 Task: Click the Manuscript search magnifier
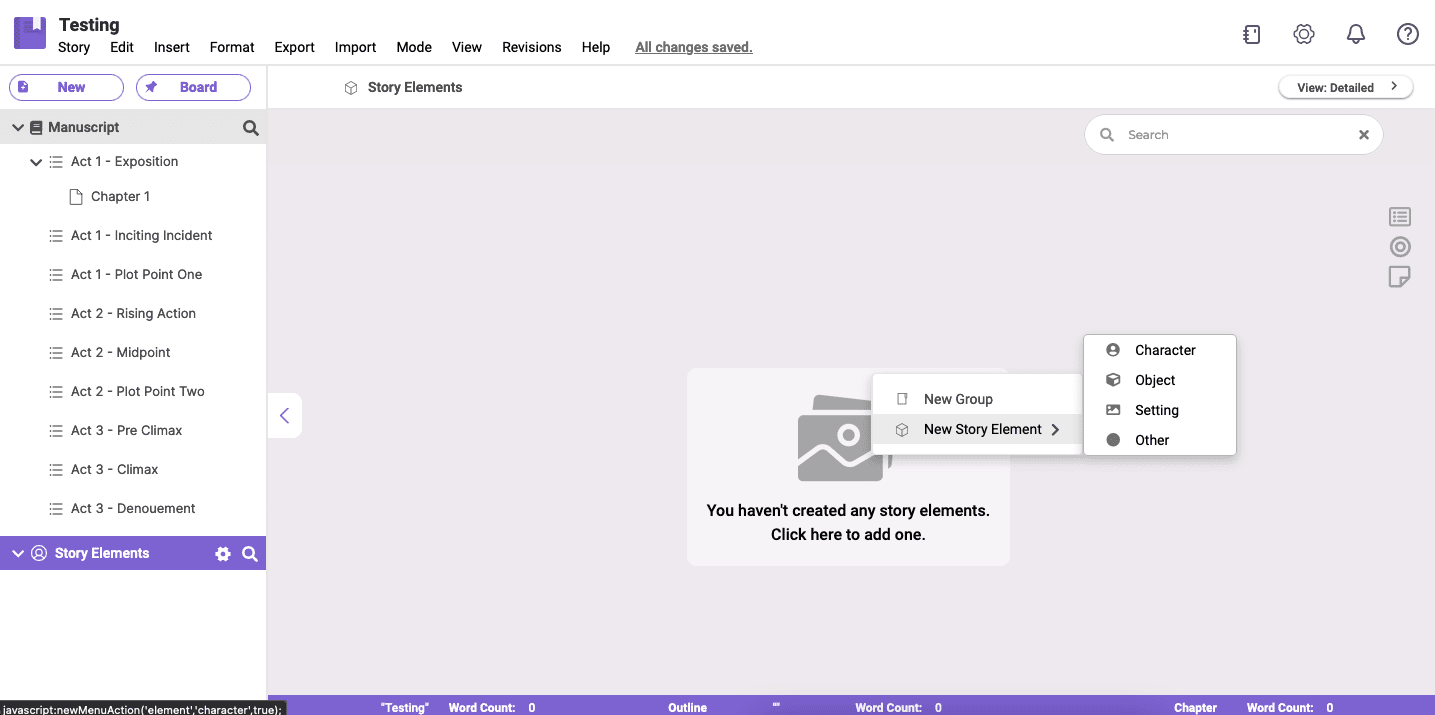pos(251,128)
